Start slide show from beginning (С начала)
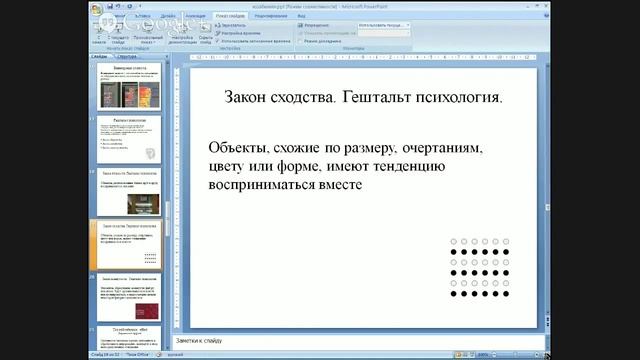 (99, 33)
